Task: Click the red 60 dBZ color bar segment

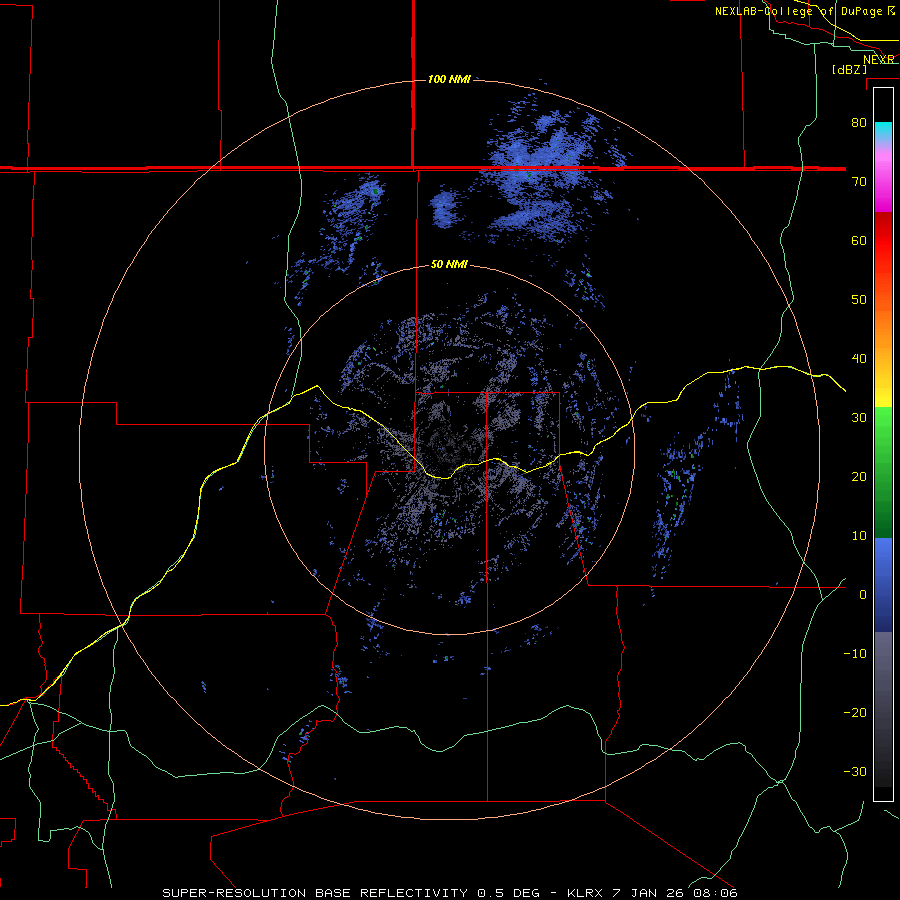Action: tap(883, 240)
